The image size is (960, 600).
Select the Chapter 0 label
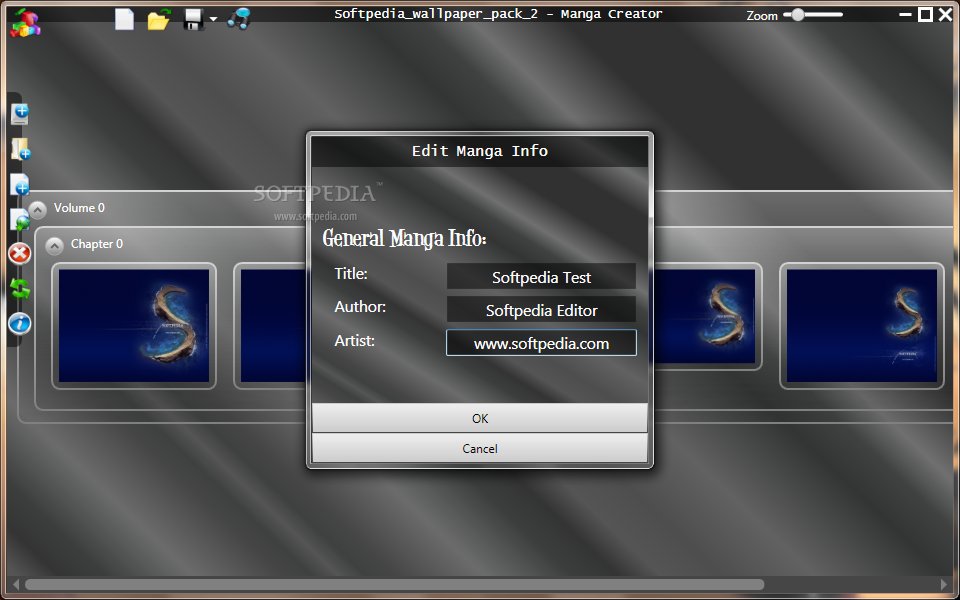click(97, 244)
